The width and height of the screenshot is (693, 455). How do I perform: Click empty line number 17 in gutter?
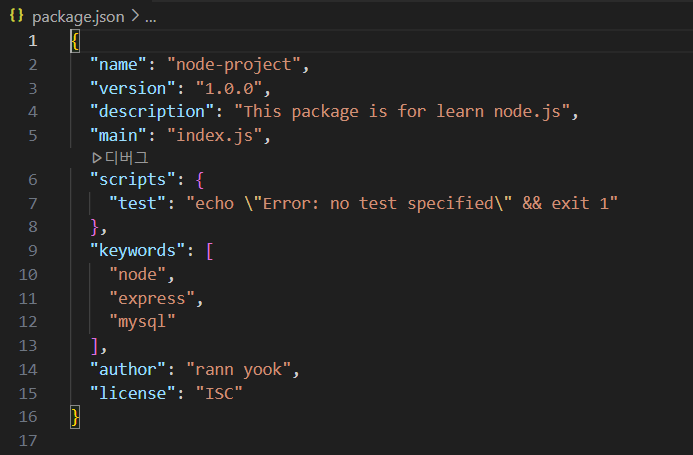(x=28, y=440)
